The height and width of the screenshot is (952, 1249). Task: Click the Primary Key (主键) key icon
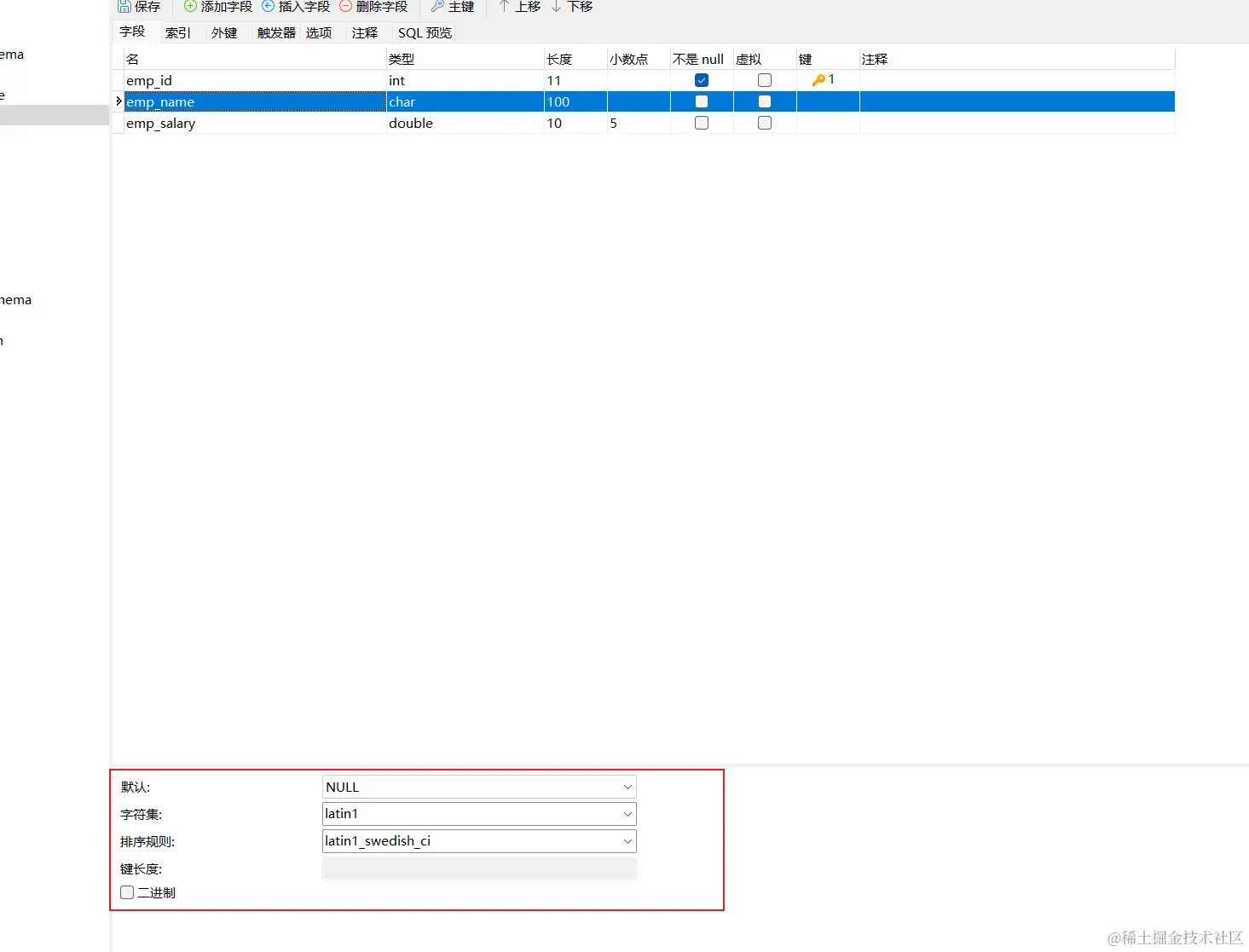(x=438, y=6)
